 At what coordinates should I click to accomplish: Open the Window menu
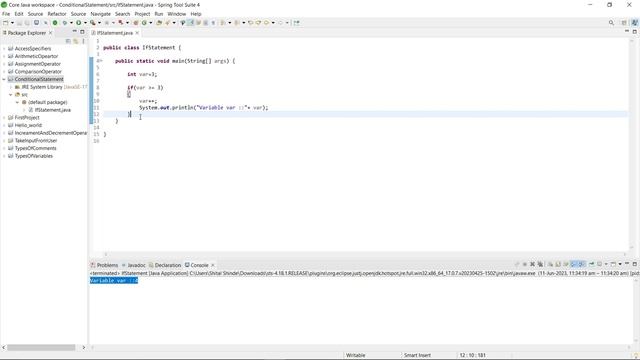click(x=176, y=14)
